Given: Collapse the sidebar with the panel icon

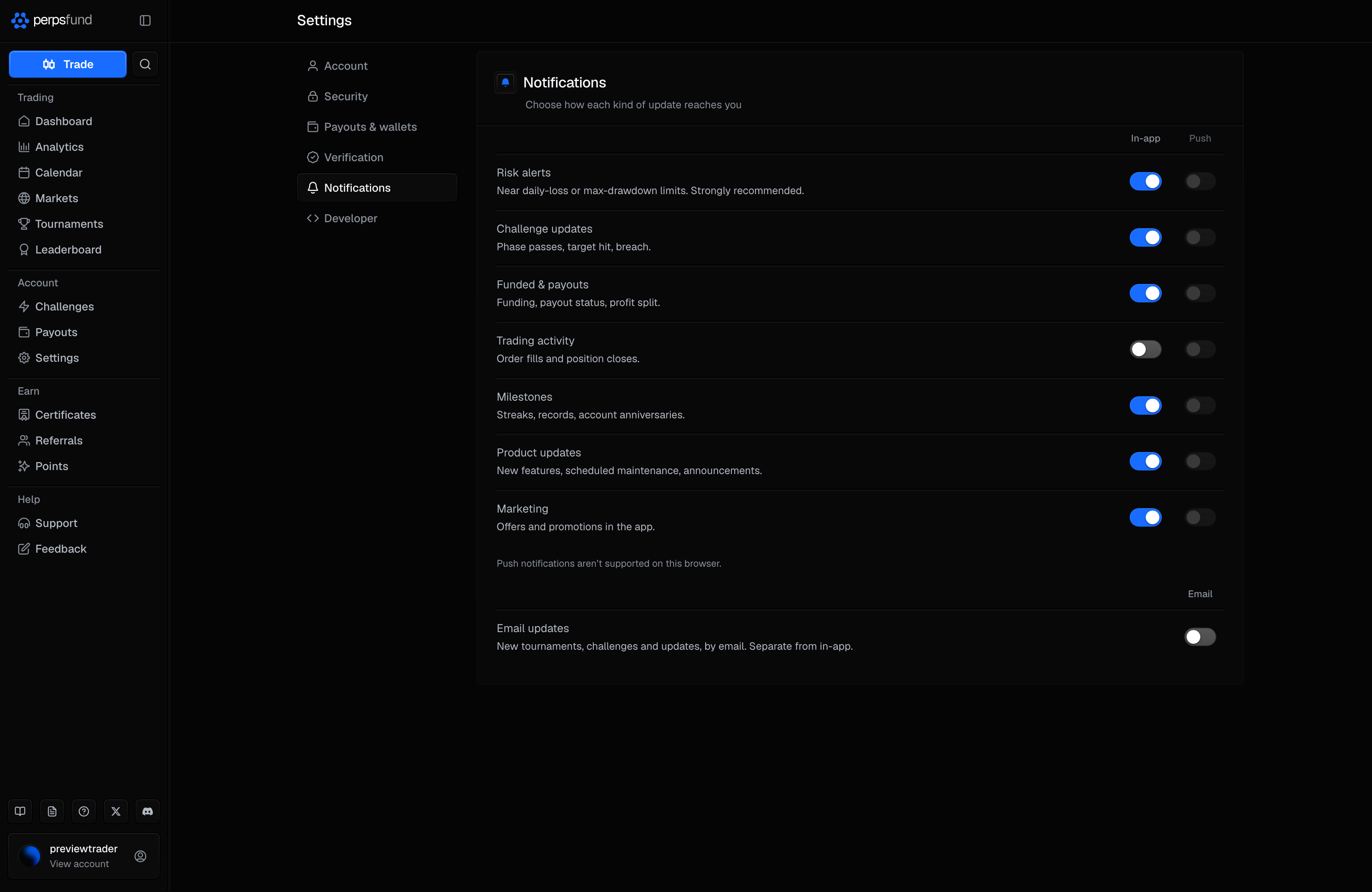Looking at the screenshot, I should click(x=145, y=20).
